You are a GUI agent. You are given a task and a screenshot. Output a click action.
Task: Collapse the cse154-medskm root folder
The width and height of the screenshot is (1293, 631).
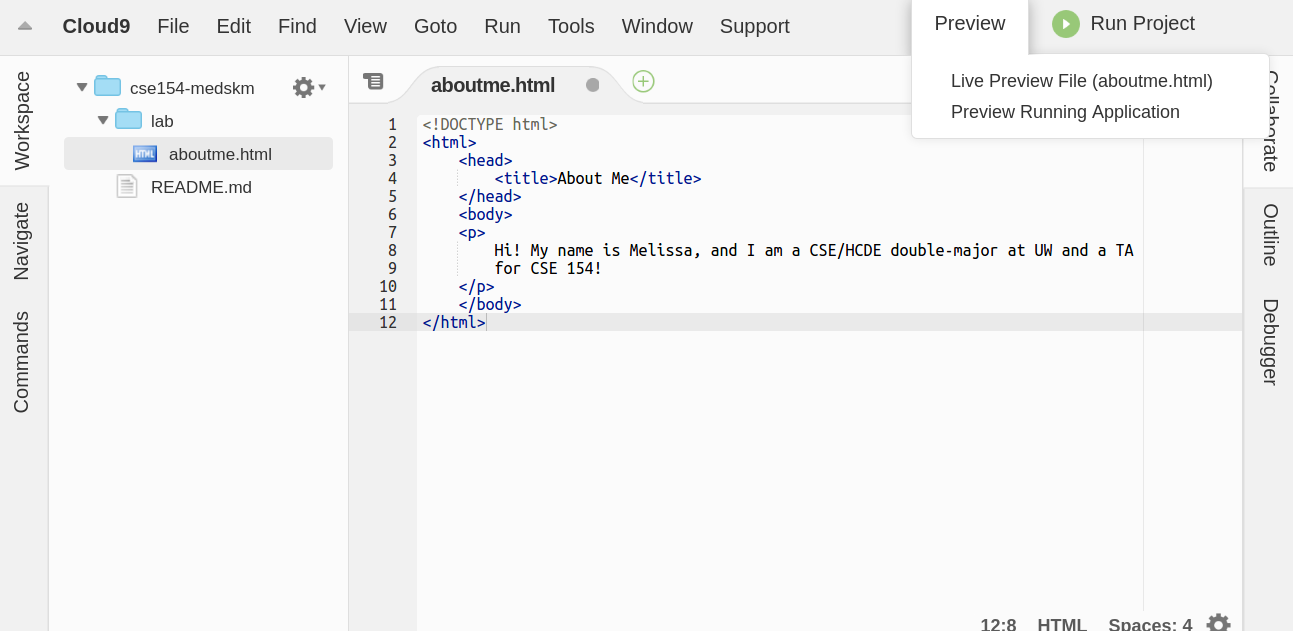[82, 88]
